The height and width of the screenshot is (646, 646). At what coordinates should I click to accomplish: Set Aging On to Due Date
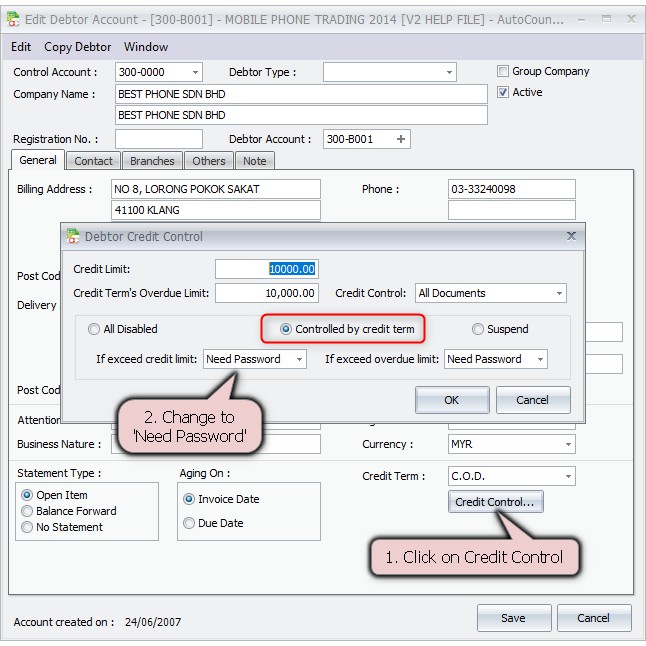(x=189, y=523)
